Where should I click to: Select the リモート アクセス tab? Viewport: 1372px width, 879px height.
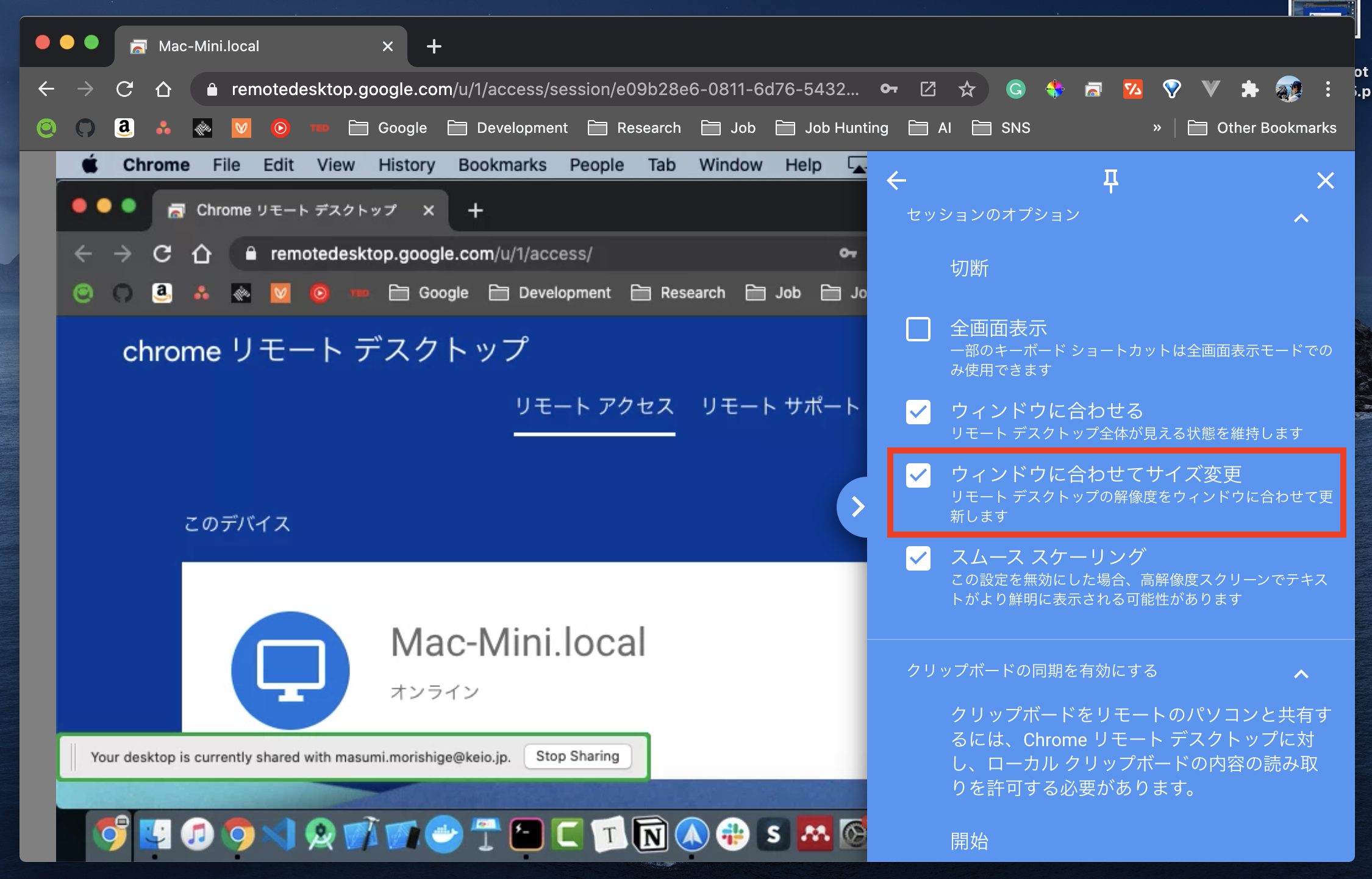point(595,407)
